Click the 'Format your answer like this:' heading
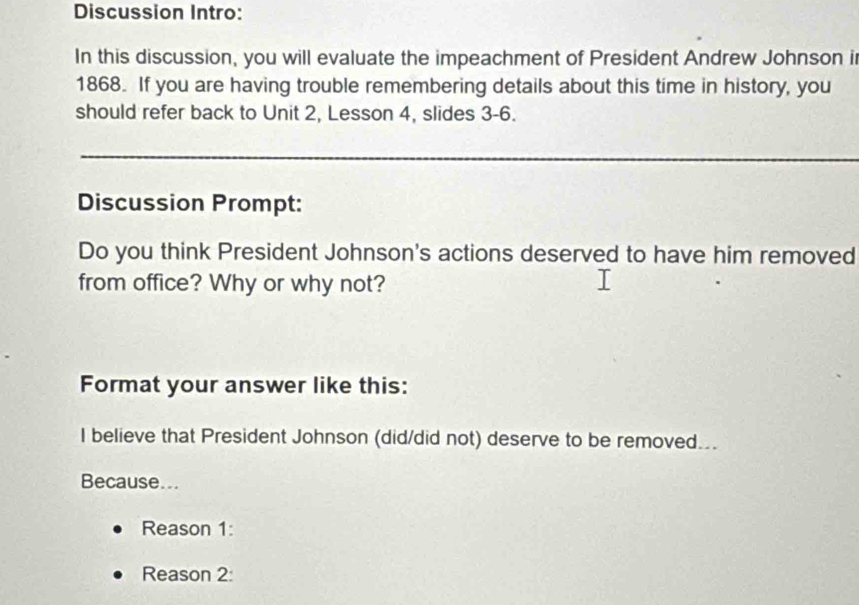This screenshot has height=605, width=859. coord(244,385)
